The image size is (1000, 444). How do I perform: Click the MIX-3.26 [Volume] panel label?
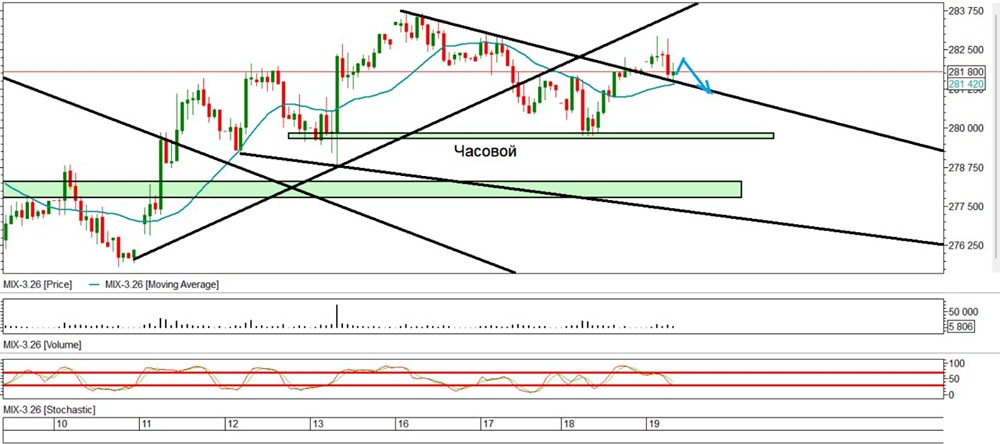pos(41,344)
